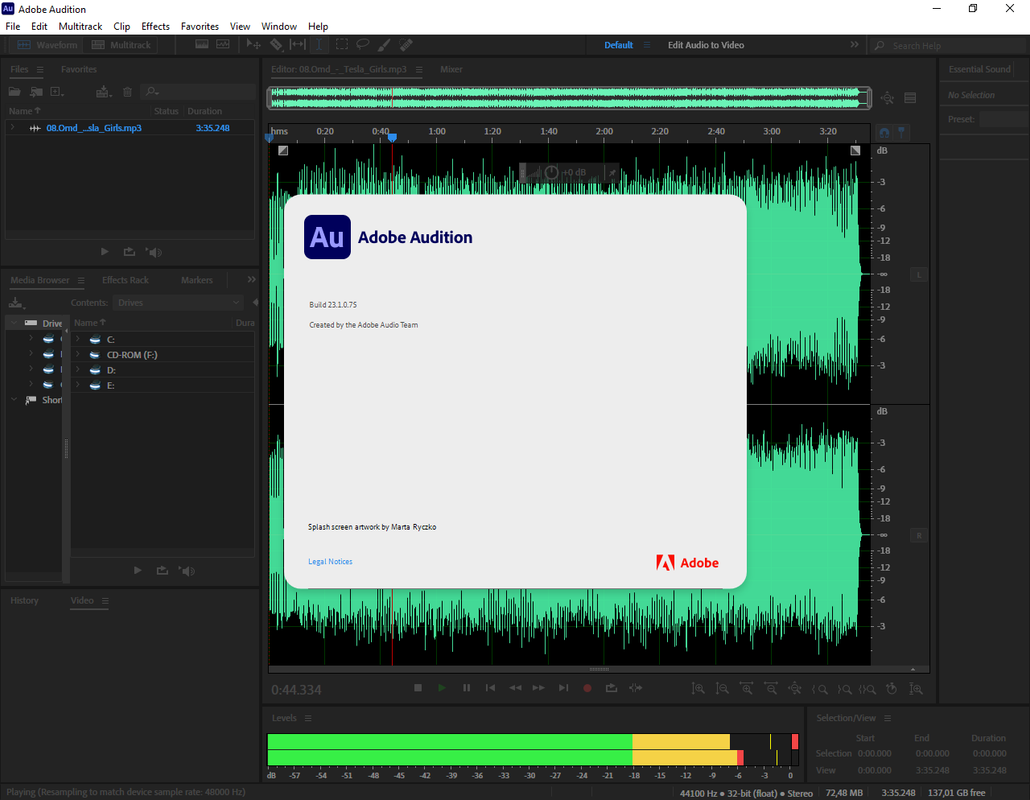Switch to the History tab
The height and width of the screenshot is (800, 1030).
point(24,600)
